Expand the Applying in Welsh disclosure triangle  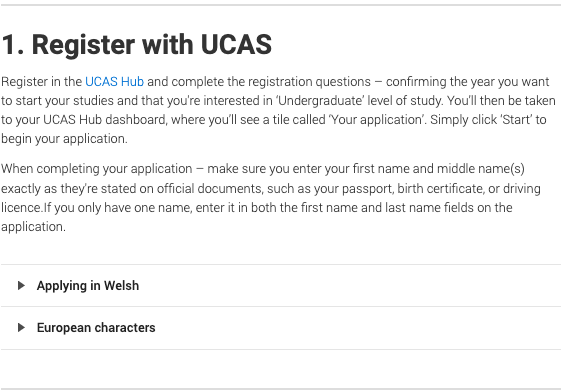pos(21,286)
